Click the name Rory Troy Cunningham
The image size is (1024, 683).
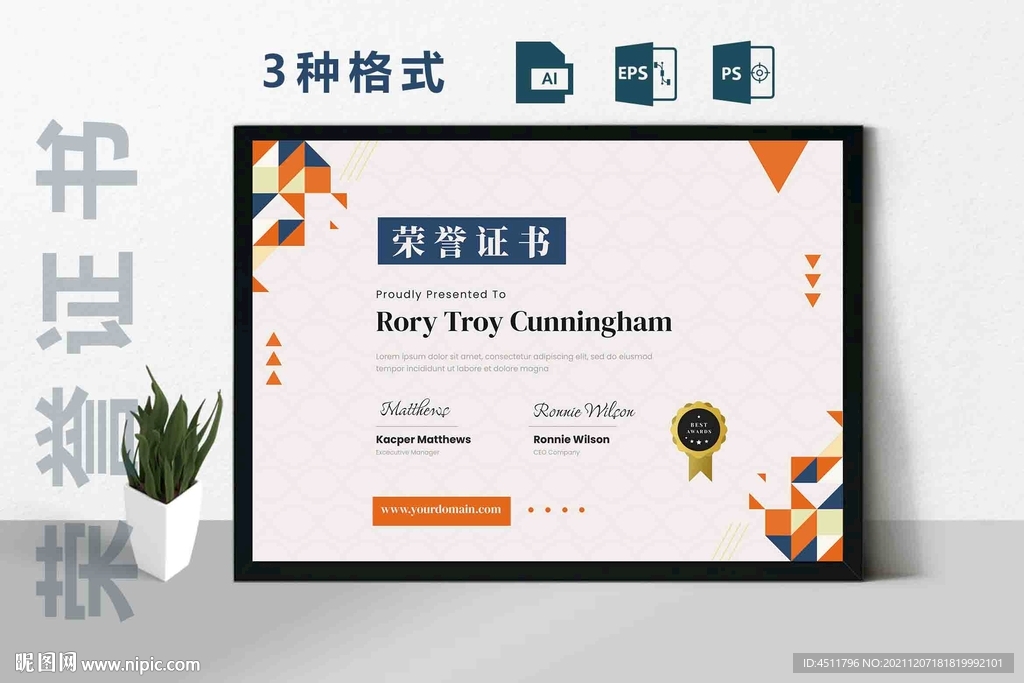524,322
